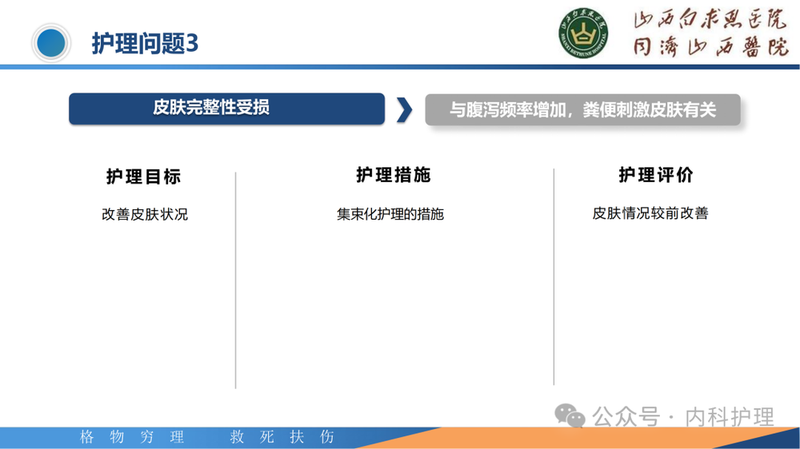
Task: Select the text 集束化护理的措施
Action: [390, 214]
